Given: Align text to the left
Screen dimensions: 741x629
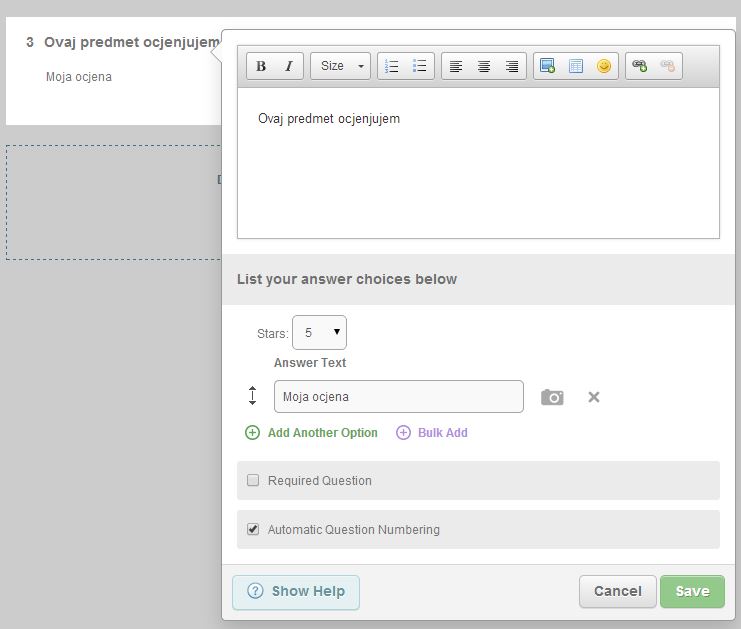Looking at the screenshot, I should 456,66.
